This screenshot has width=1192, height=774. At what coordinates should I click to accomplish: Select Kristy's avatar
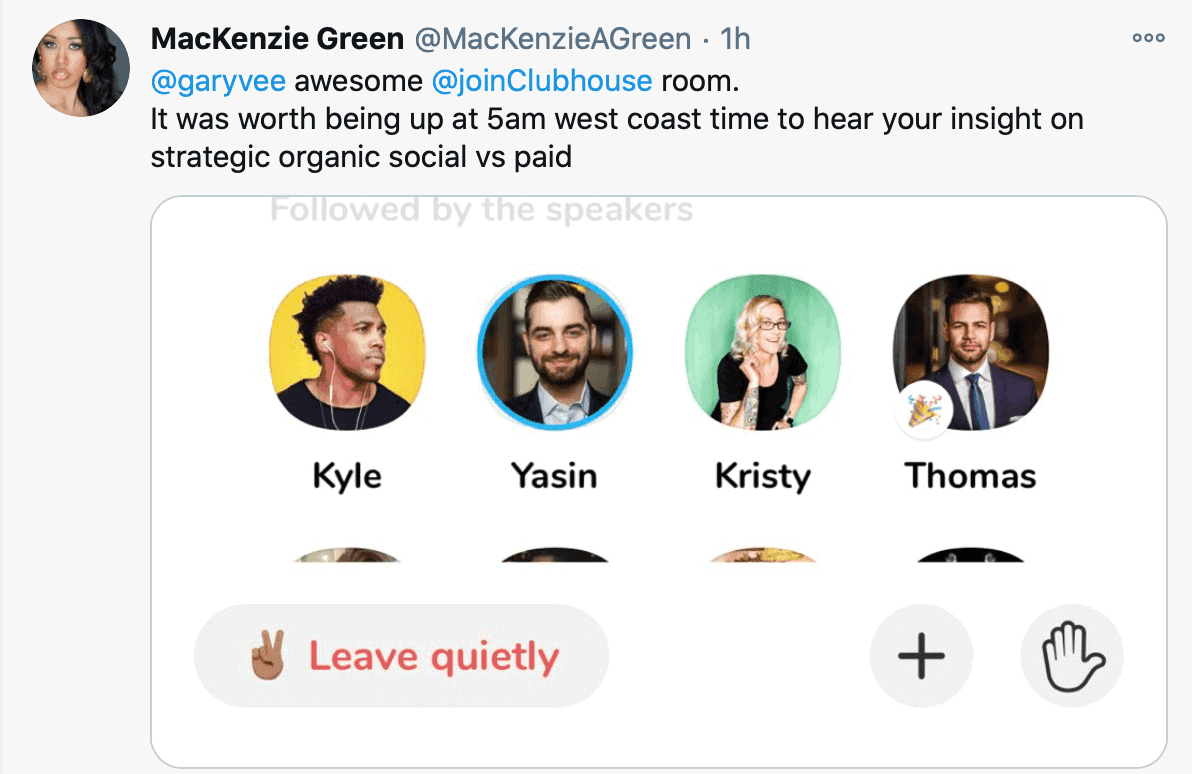click(763, 352)
